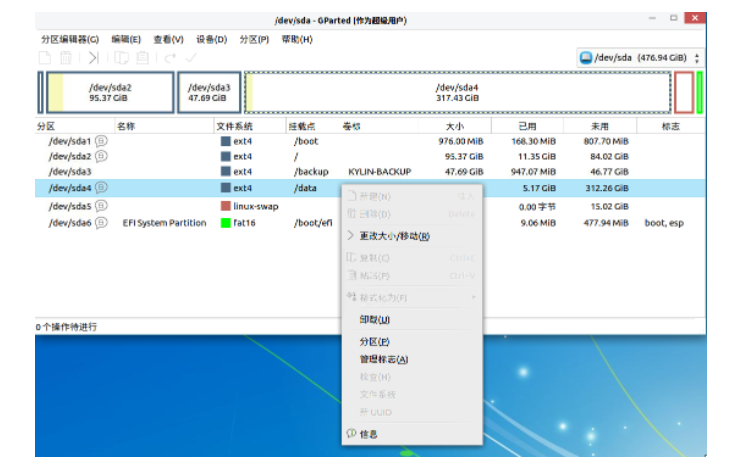Choose 信息 at the bottom of the context menu
Image resolution: width=731 pixels, height=471 pixels.
pos(412,434)
